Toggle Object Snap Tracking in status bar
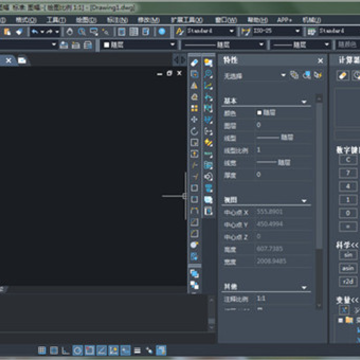Screen dimensions: 360x360 (x=101, y=350)
